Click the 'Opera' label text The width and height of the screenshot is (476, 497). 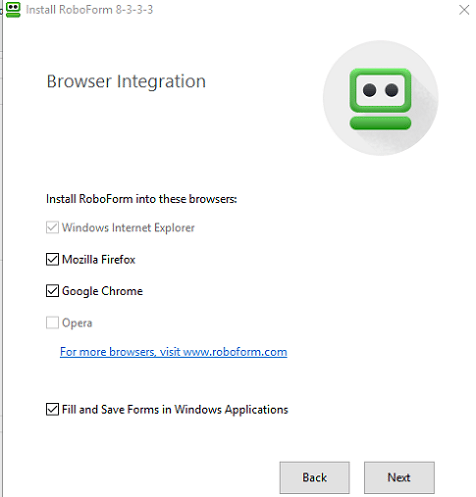pyautogui.click(x=77, y=323)
